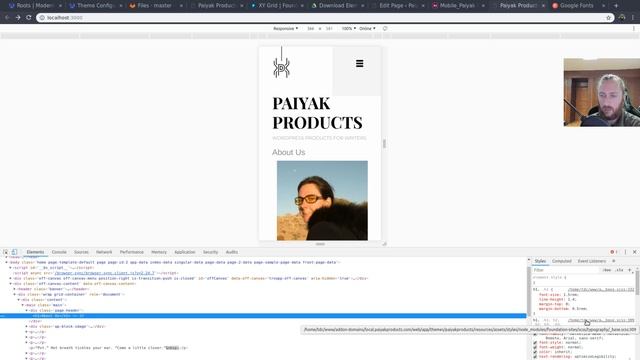Image resolution: width=640 pixels, height=360 pixels.
Task: Open the Memory tab
Action: (x=159, y=252)
